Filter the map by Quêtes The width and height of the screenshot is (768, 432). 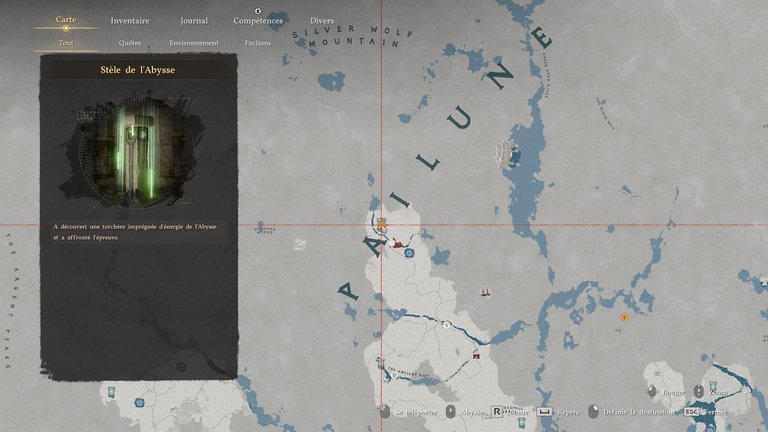point(130,43)
